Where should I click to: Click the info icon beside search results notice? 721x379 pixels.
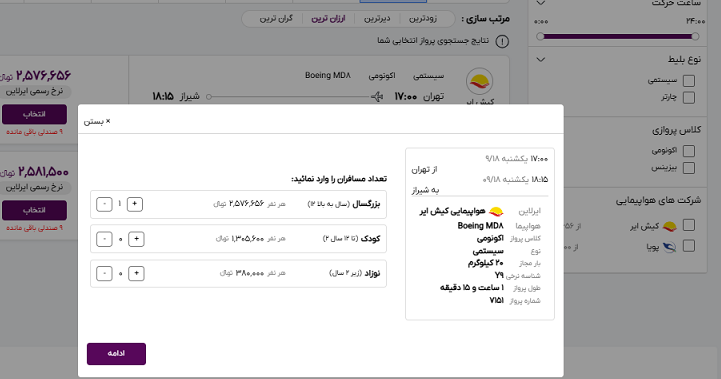click(502, 42)
